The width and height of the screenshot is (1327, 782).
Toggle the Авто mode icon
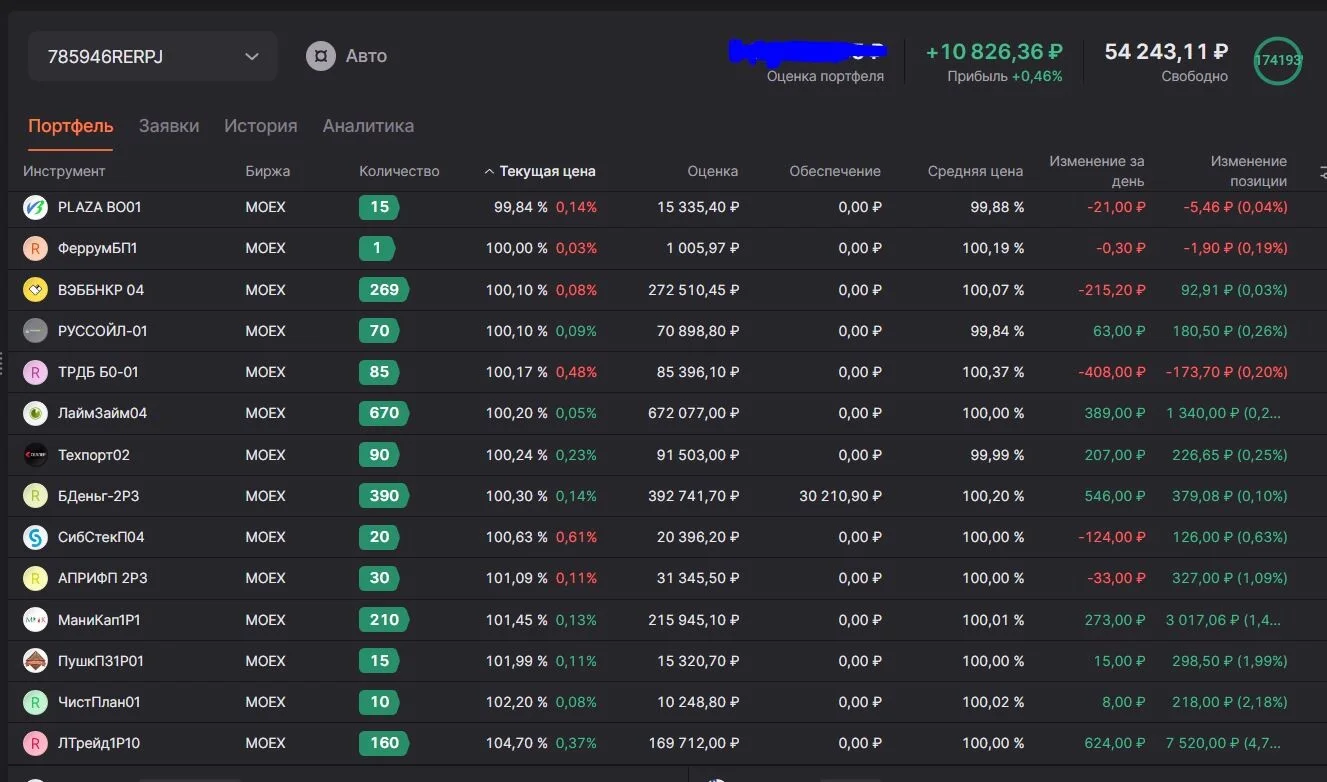[x=321, y=56]
